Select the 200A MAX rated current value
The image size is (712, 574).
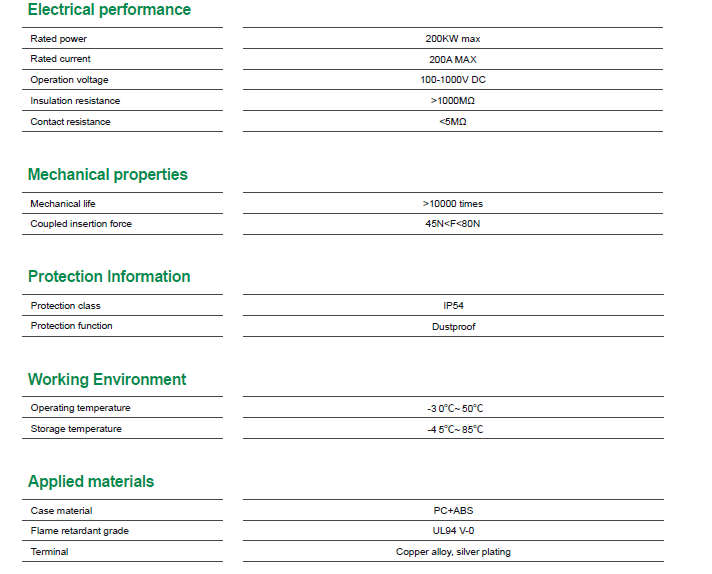pyautogui.click(x=453, y=59)
